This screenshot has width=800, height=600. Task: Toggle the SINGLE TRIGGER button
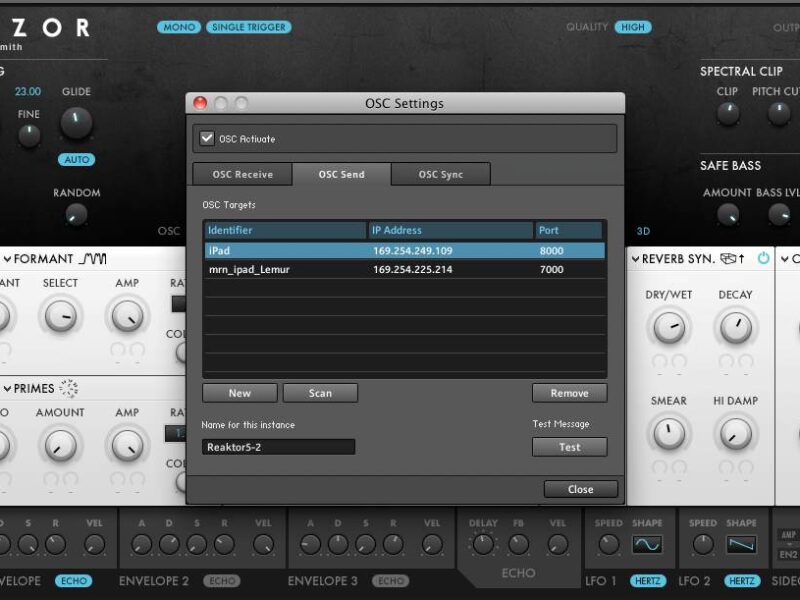(249, 27)
